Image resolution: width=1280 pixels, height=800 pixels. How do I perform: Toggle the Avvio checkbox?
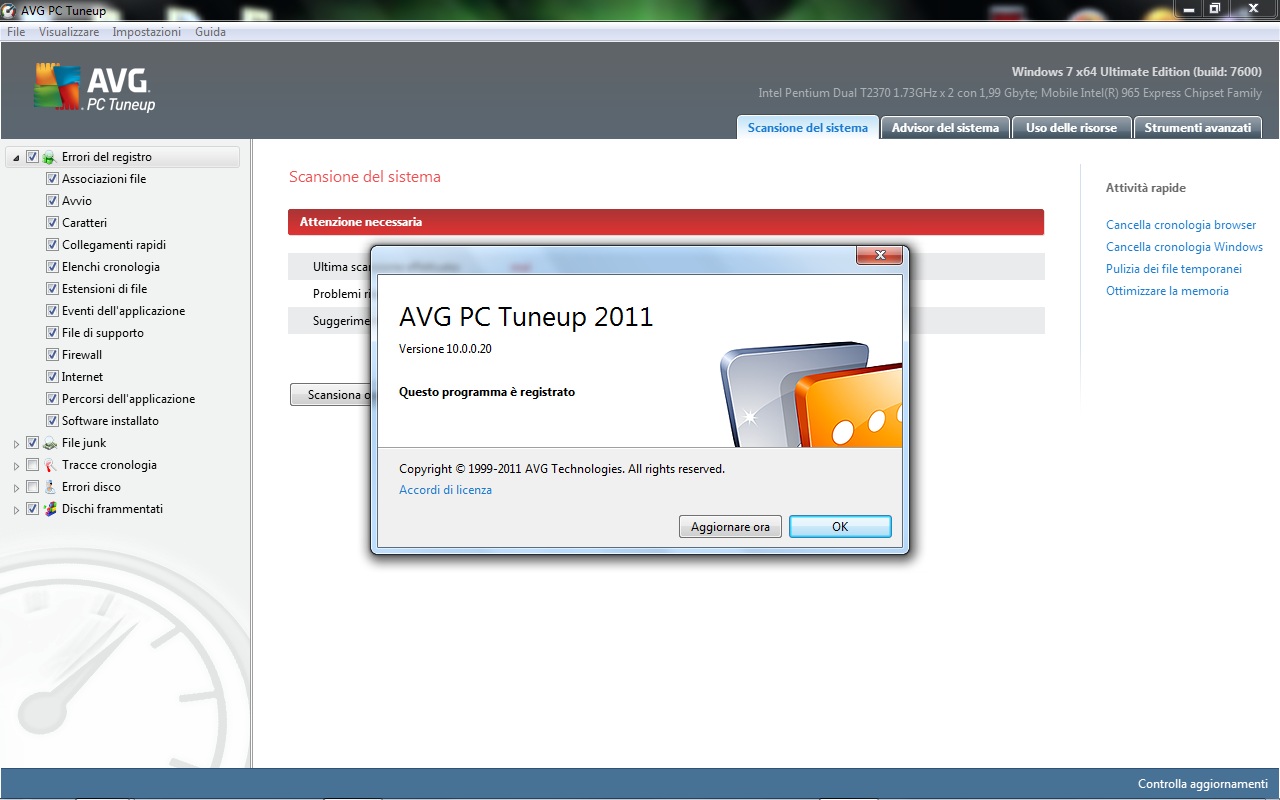[52, 201]
